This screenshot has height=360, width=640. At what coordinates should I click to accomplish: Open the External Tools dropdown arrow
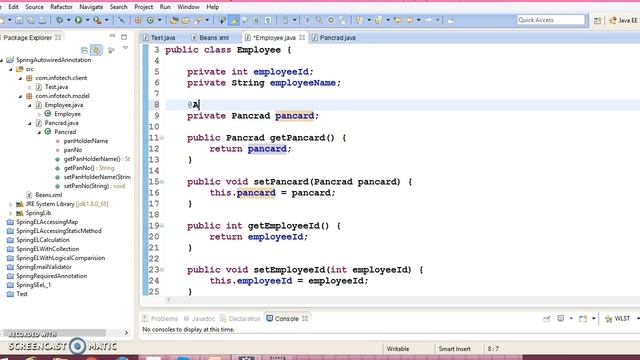click(107, 20)
